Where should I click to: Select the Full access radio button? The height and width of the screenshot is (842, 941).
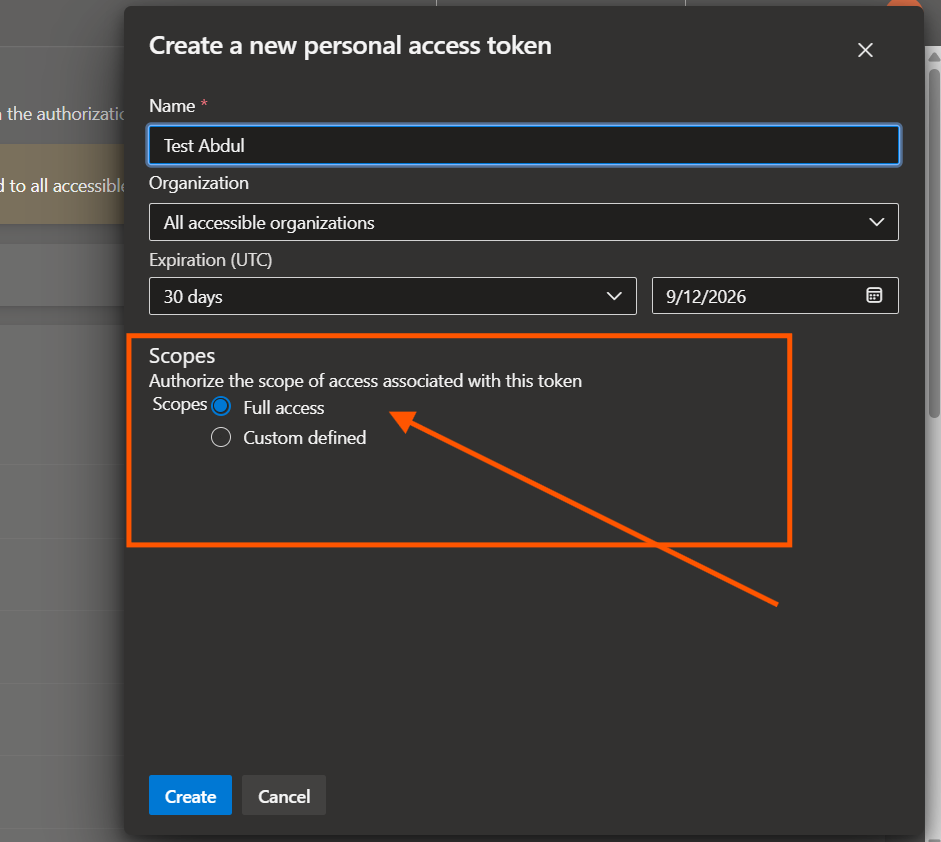(221, 407)
